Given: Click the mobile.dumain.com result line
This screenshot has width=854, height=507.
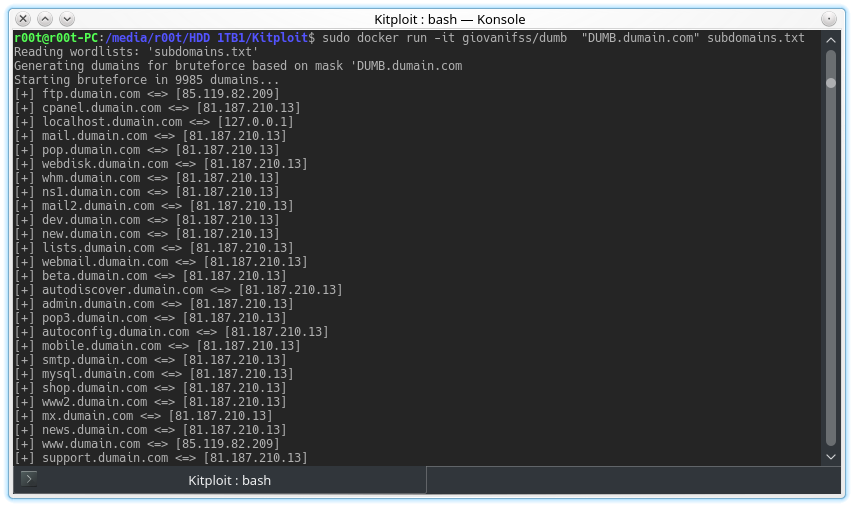Looking at the screenshot, I should pyautogui.click(x=157, y=346).
